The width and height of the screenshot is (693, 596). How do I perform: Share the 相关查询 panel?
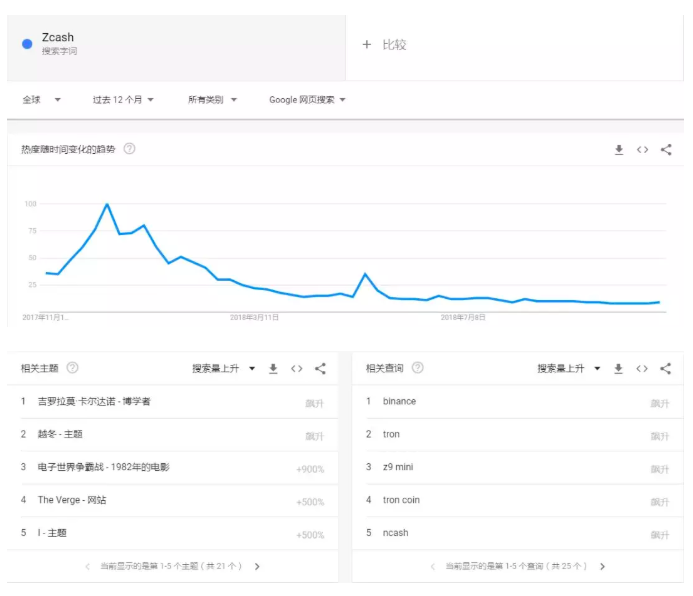pyautogui.click(x=665, y=368)
